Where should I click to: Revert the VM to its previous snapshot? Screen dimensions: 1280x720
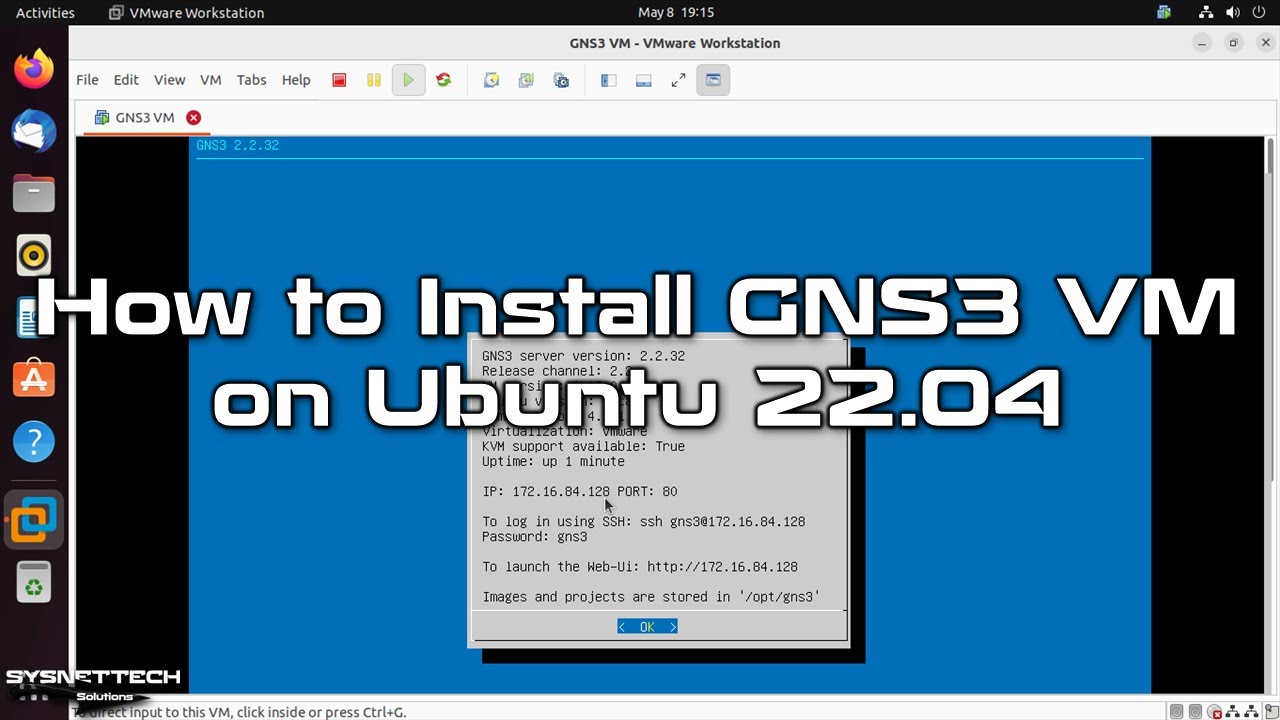[x=526, y=80]
